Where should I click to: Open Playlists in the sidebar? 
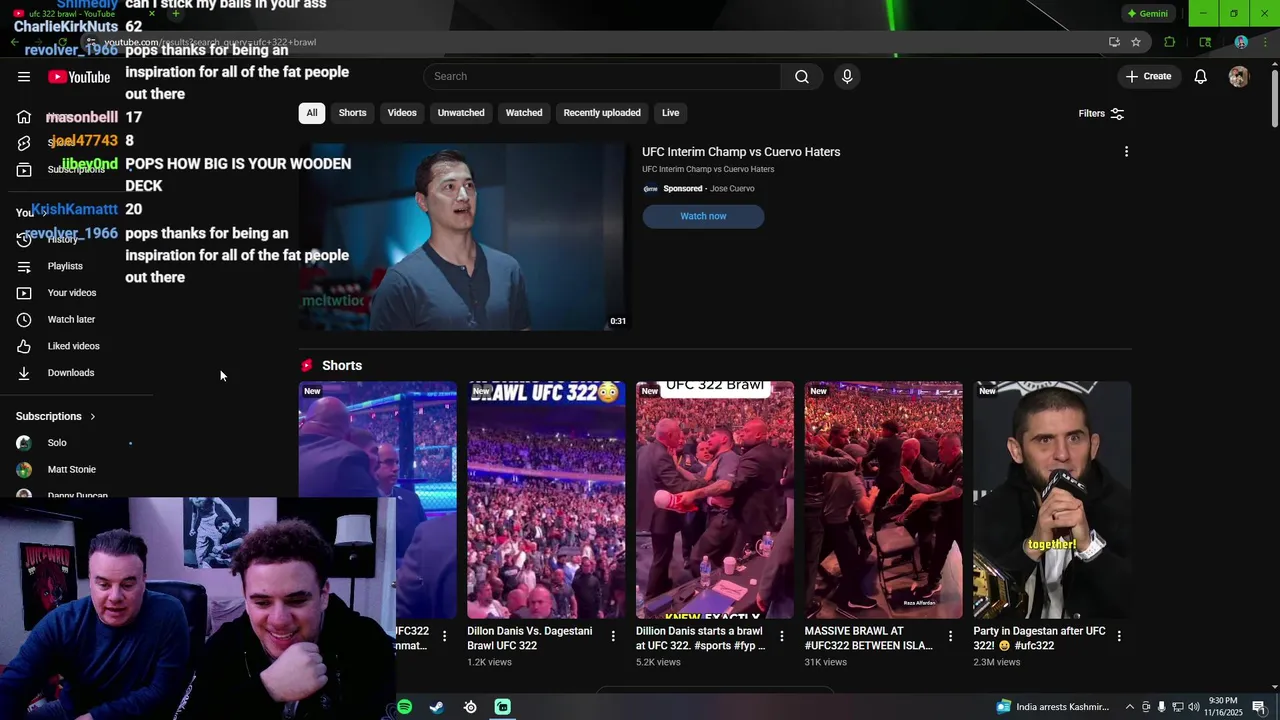pos(65,266)
